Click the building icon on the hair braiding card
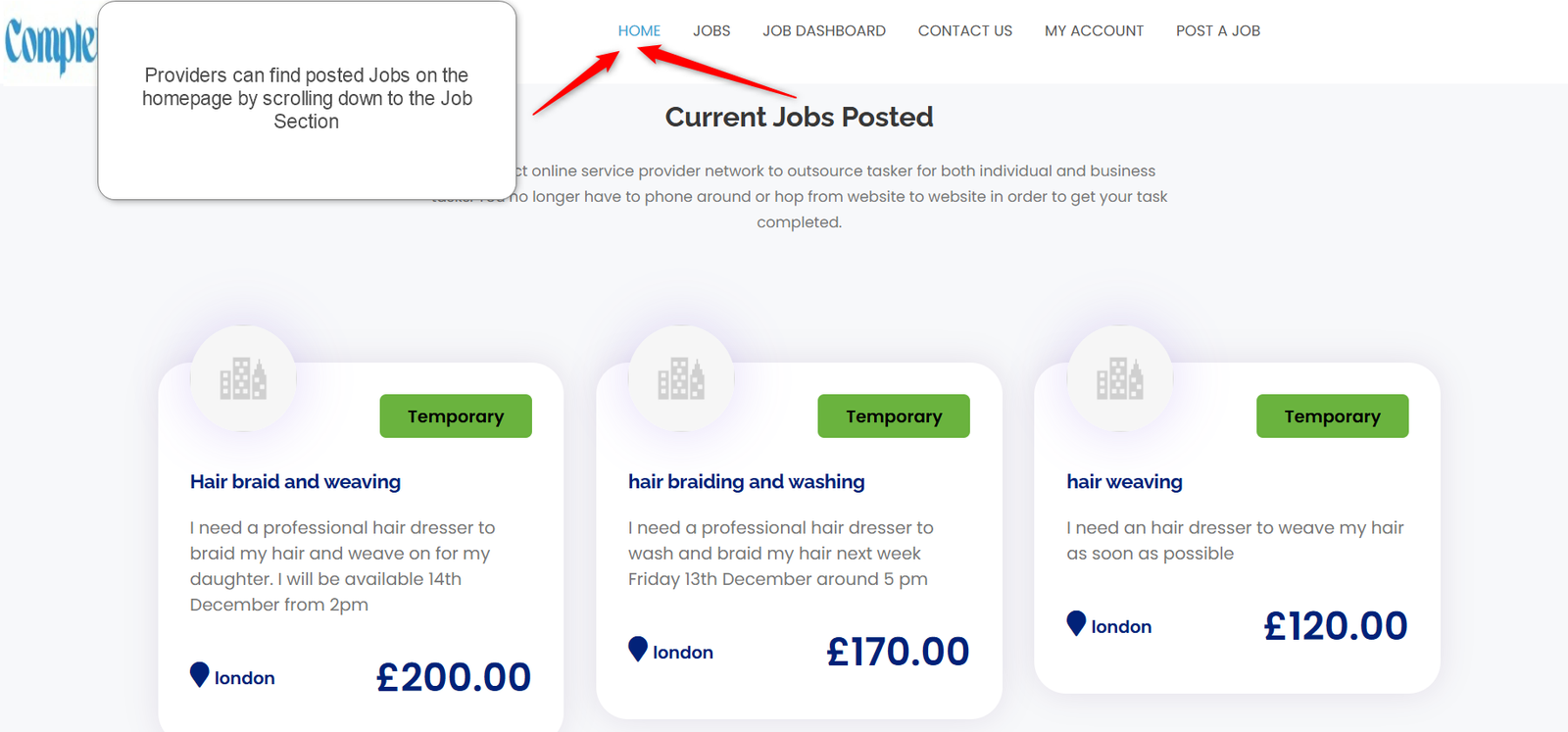This screenshot has height=732, width=1568. 682,379
